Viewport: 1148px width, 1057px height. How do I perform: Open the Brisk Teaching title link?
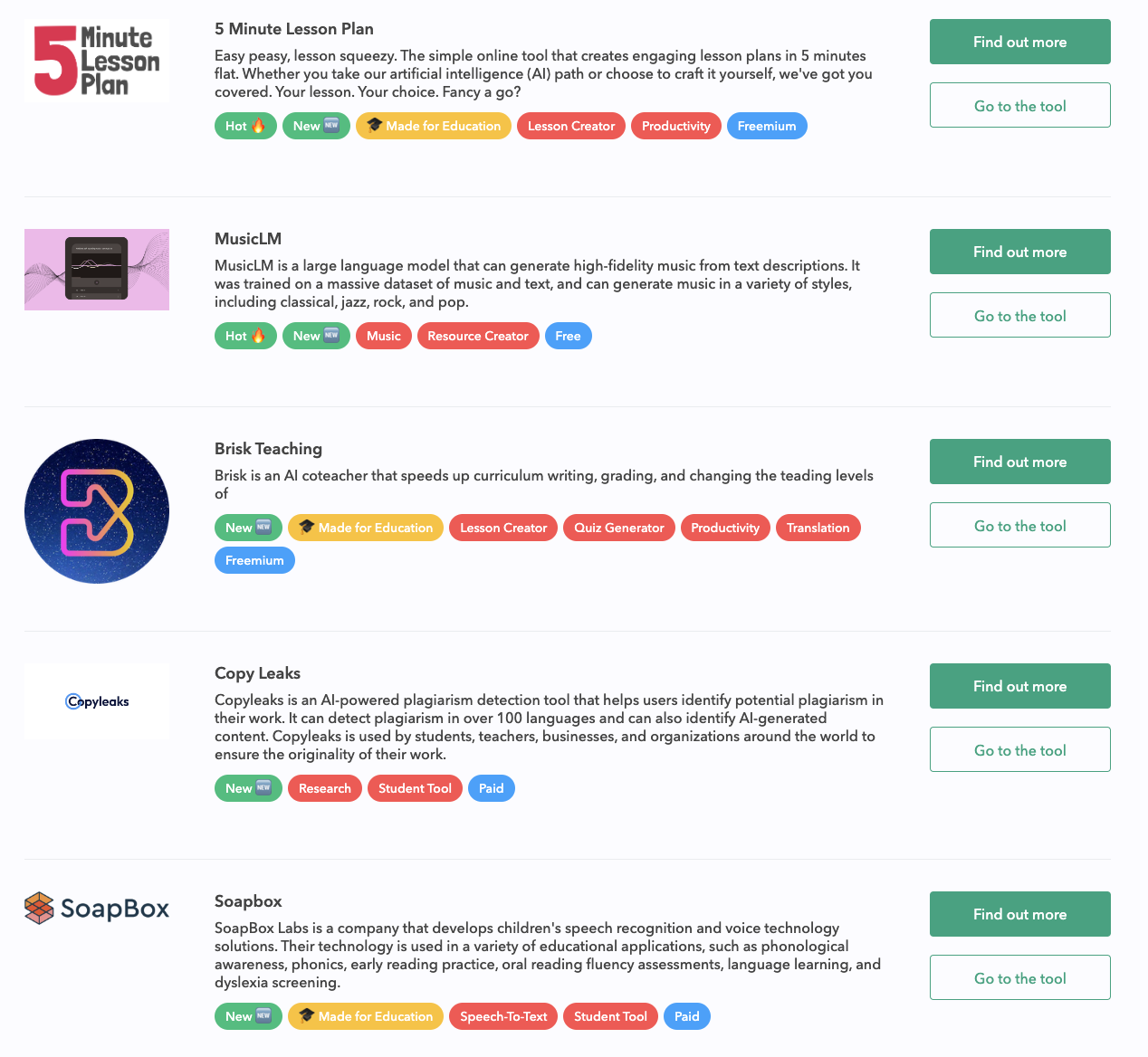[268, 449]
